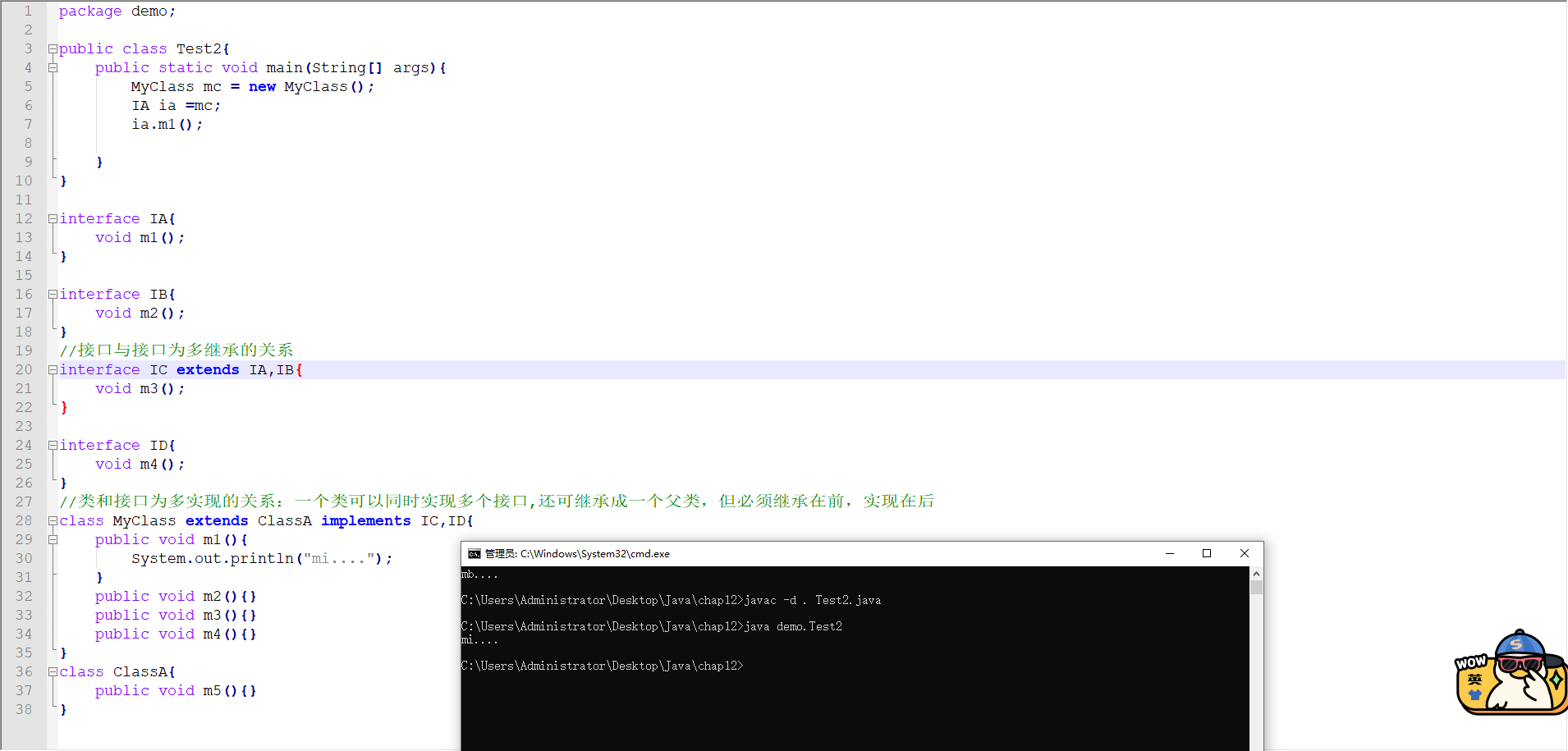Click the cmd window scrollbar up arrow
This screenshot has width=1568, height=751.
[1256, 574]
